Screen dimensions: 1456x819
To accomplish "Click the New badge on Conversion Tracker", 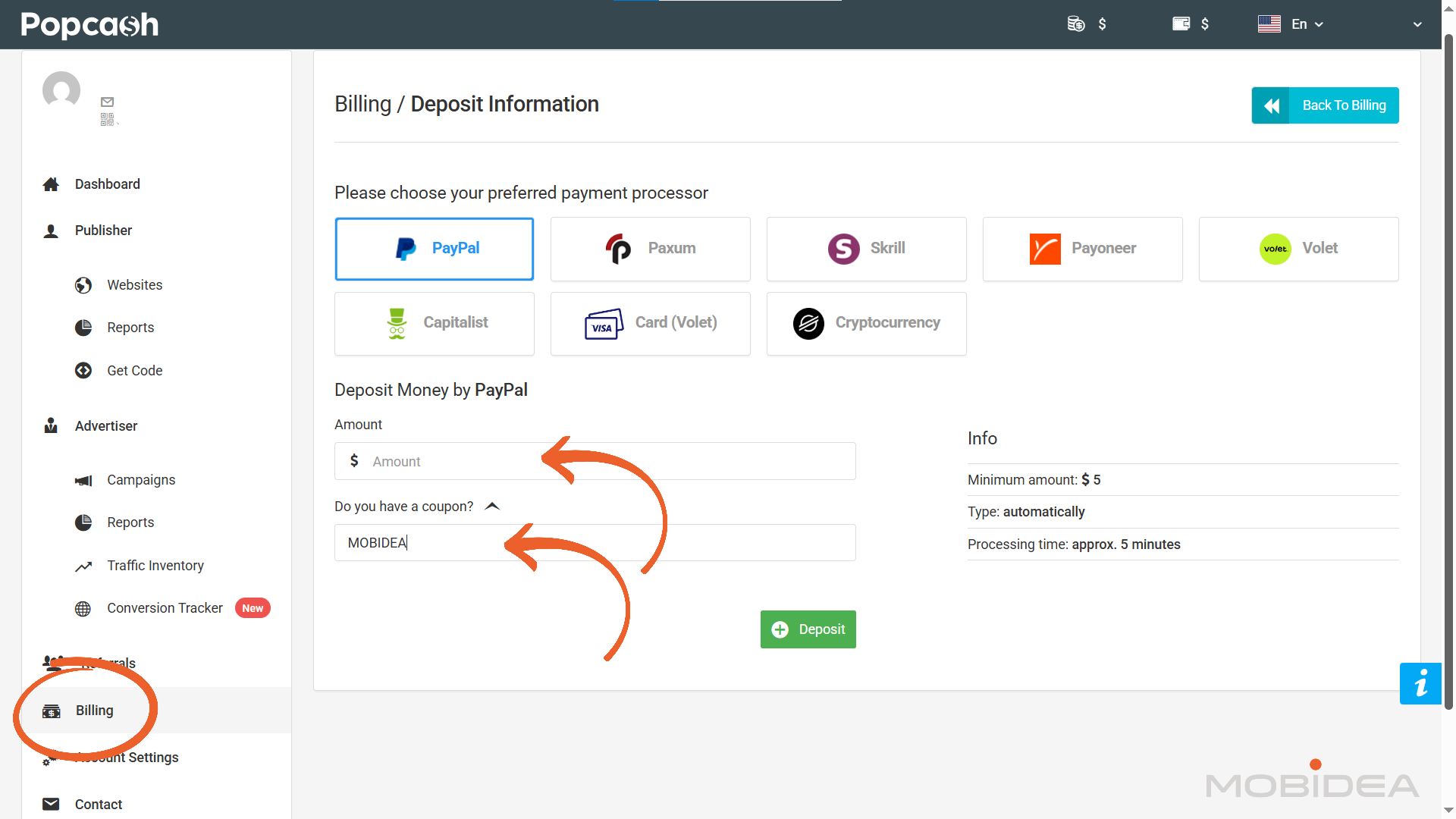I will [x=253, y=608].
